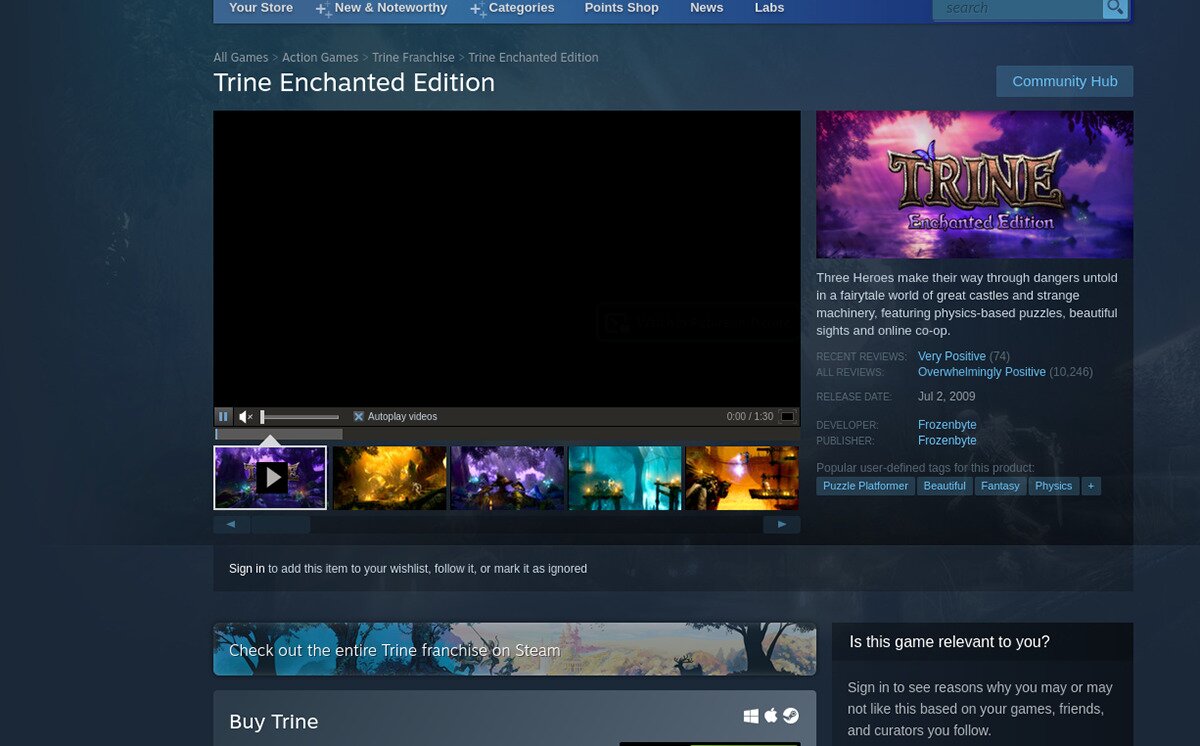Image resolution: width=1200 pixels, height=746 pixels.
Task: Click the search magnifier icon
Action: (1114, 8)
